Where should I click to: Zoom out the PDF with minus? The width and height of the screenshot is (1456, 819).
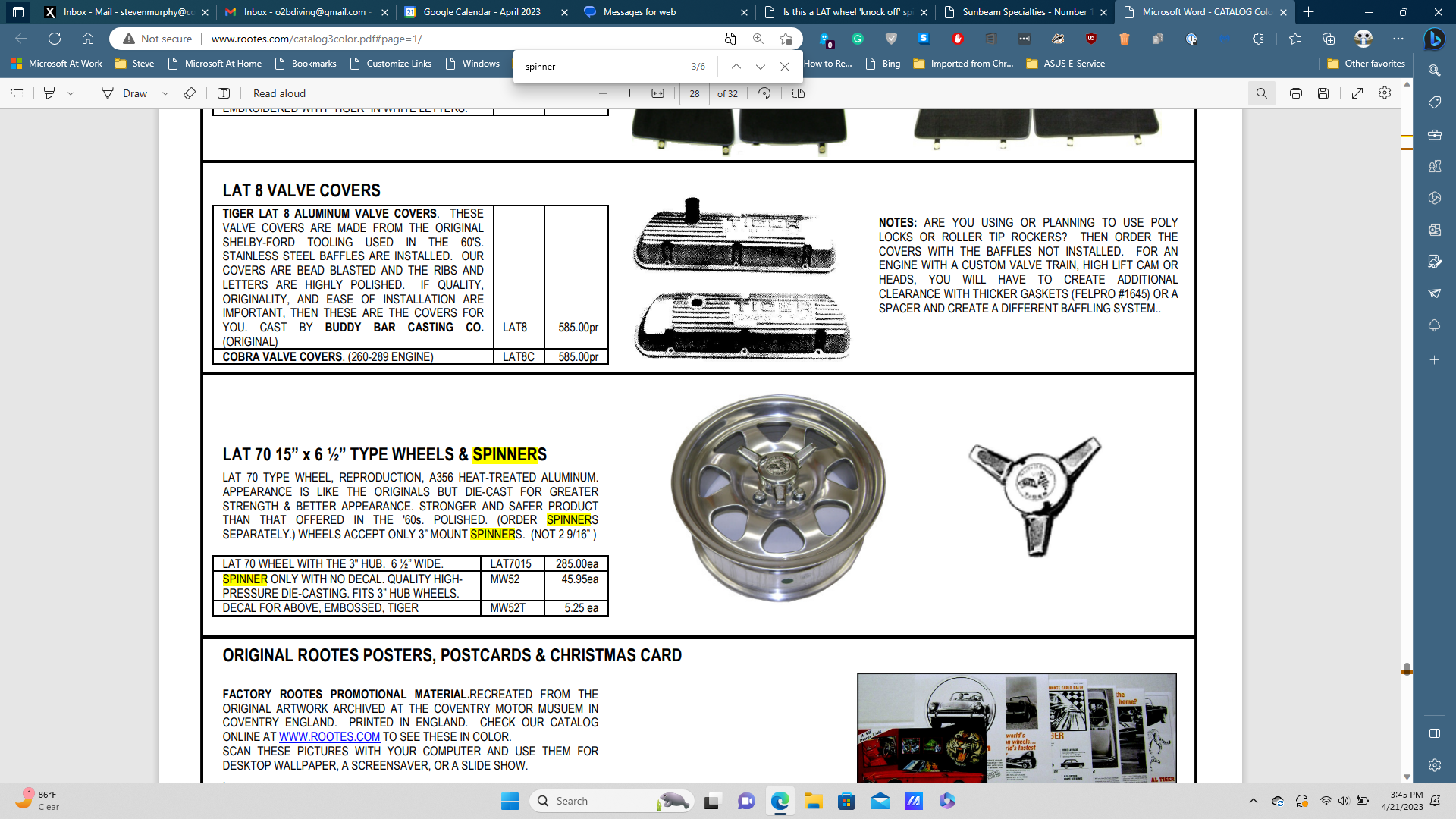coord(603,93)
